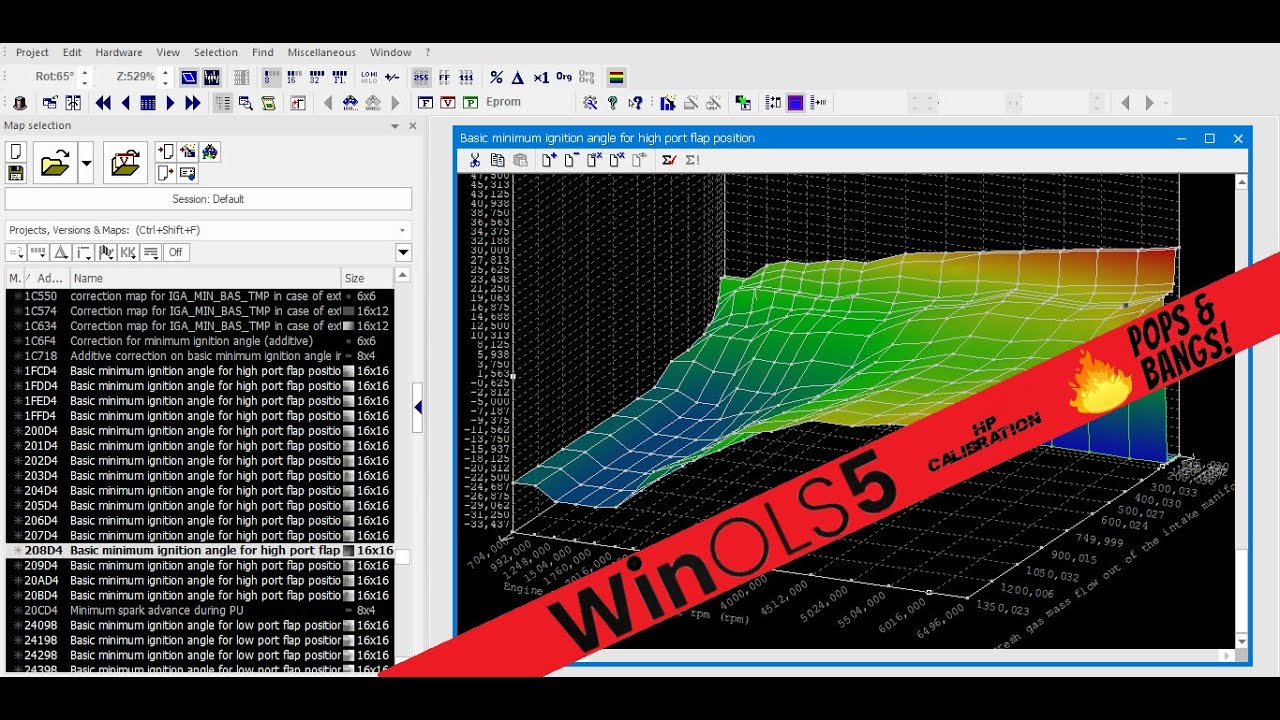Increase the rotation angle stepper

(84, 72)
